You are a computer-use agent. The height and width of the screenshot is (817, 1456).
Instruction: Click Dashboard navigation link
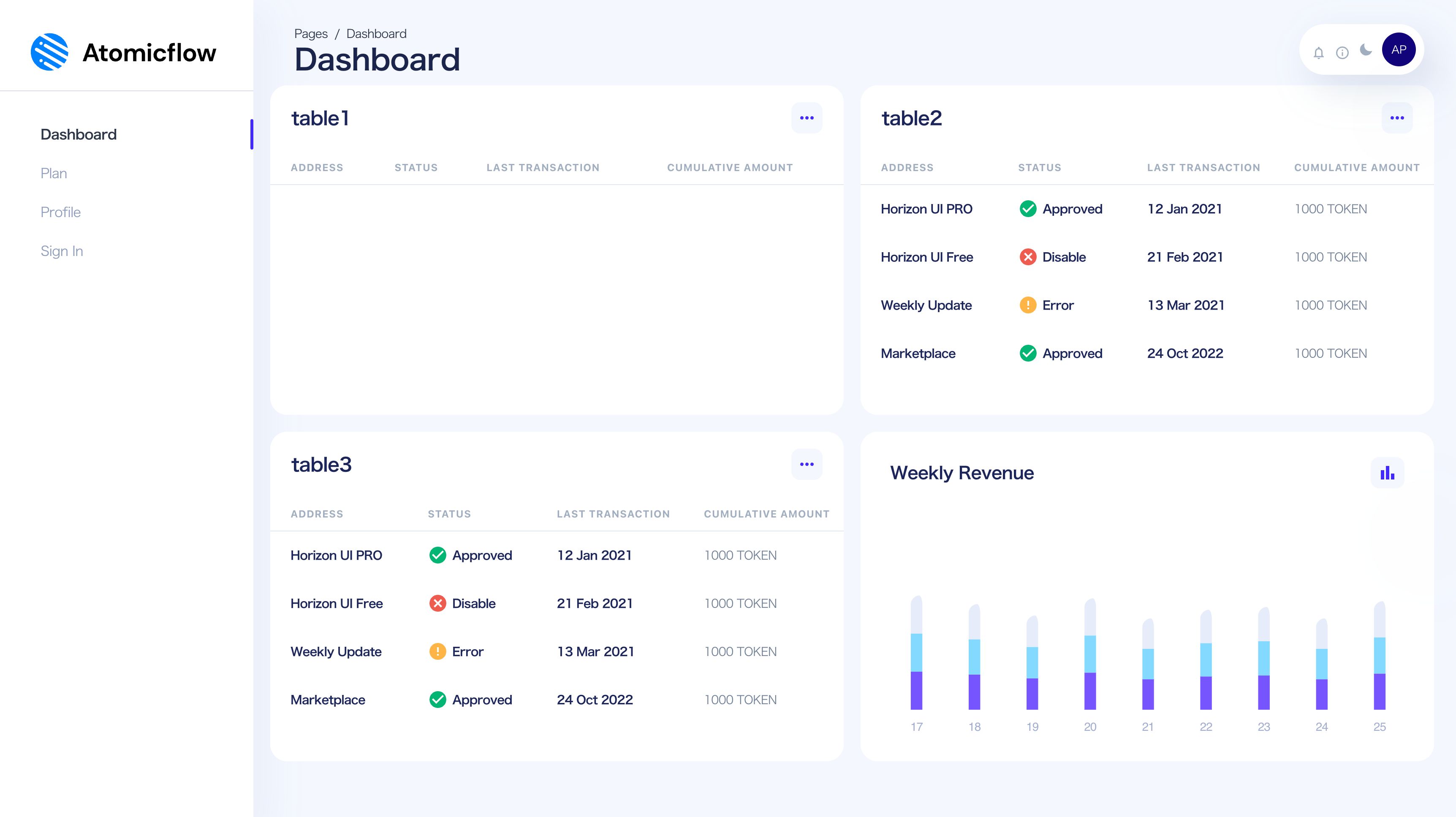(x=78, y=134)
